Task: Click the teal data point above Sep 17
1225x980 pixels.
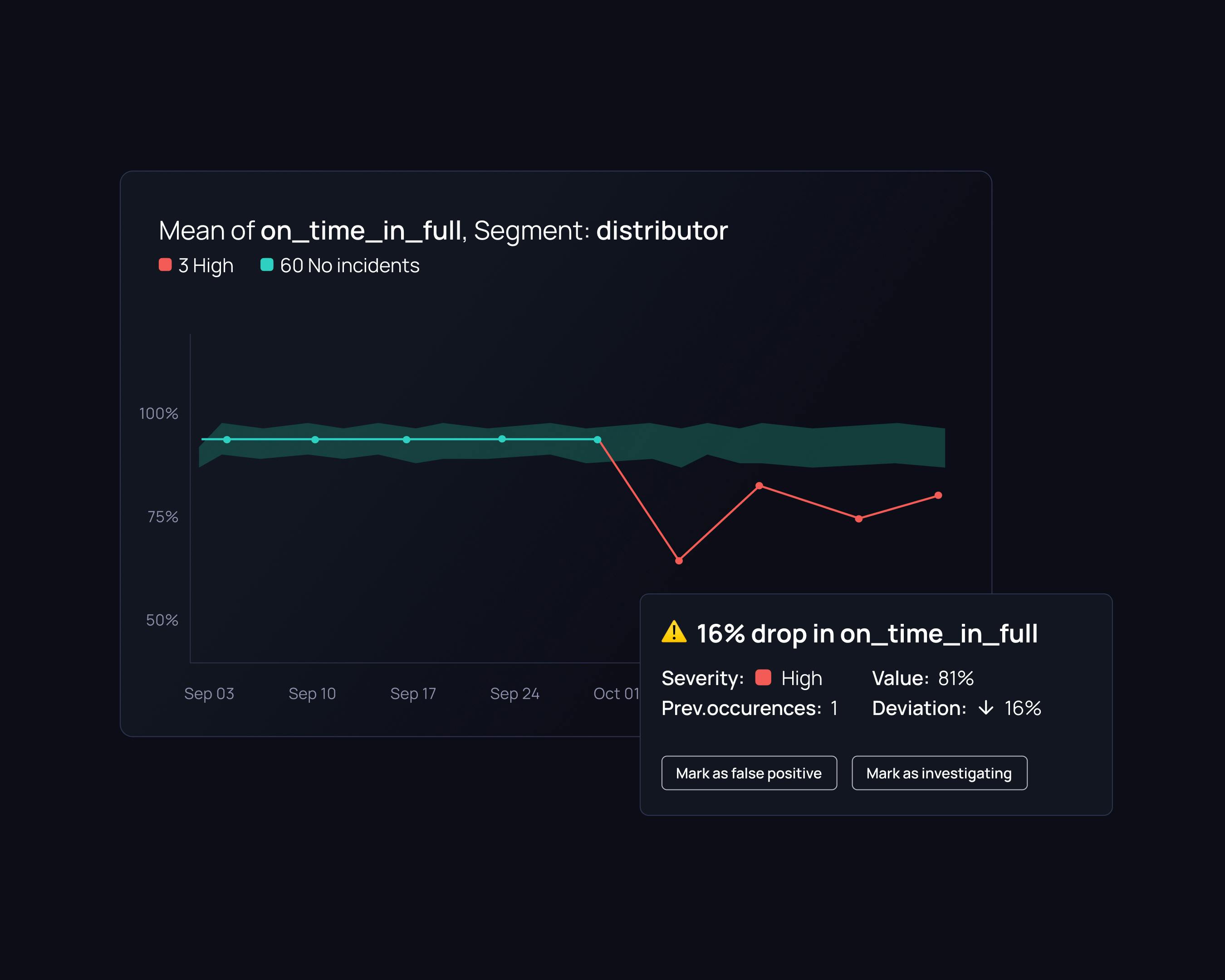Action: (406, 440)
